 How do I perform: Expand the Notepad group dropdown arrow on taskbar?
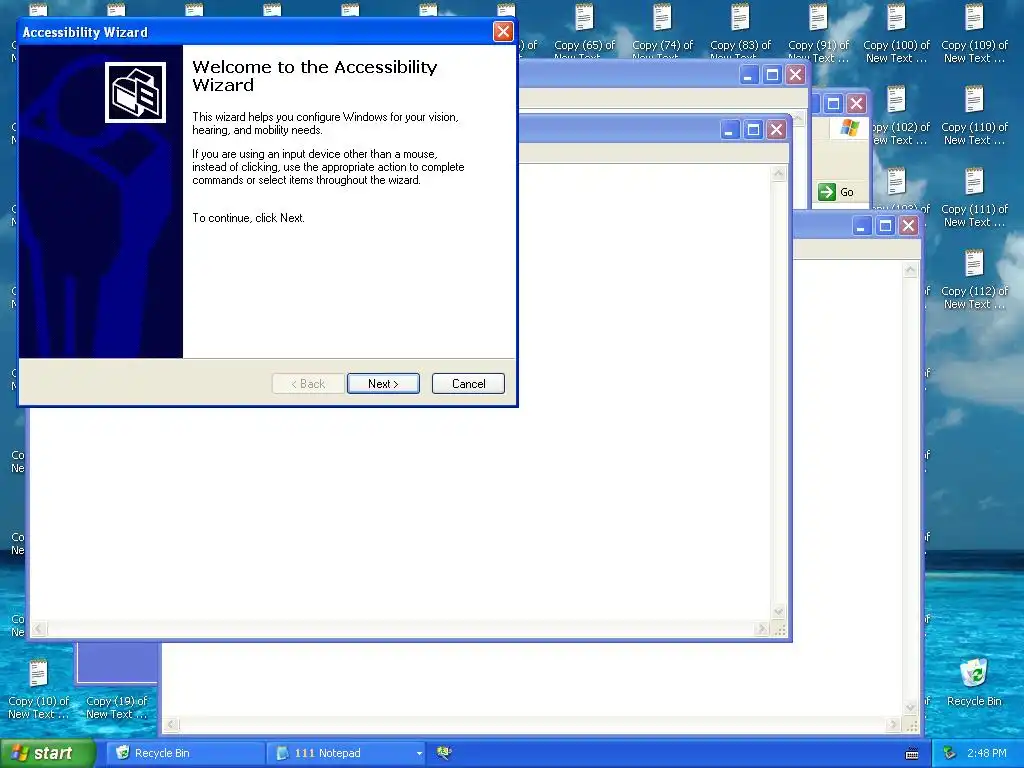click(419, 754)
